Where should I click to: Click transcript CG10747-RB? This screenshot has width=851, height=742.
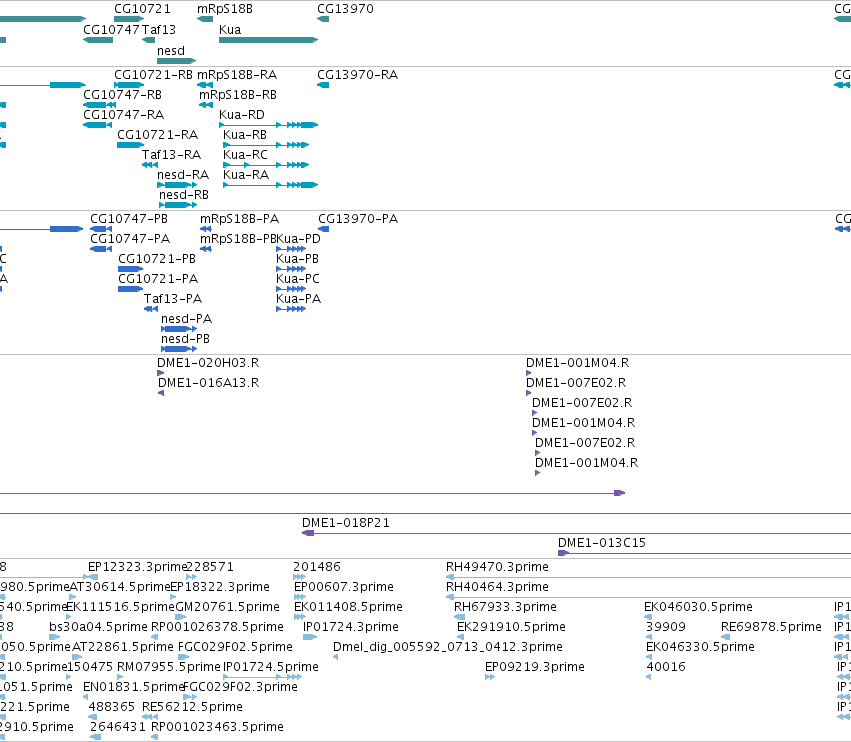coord(99,105)
